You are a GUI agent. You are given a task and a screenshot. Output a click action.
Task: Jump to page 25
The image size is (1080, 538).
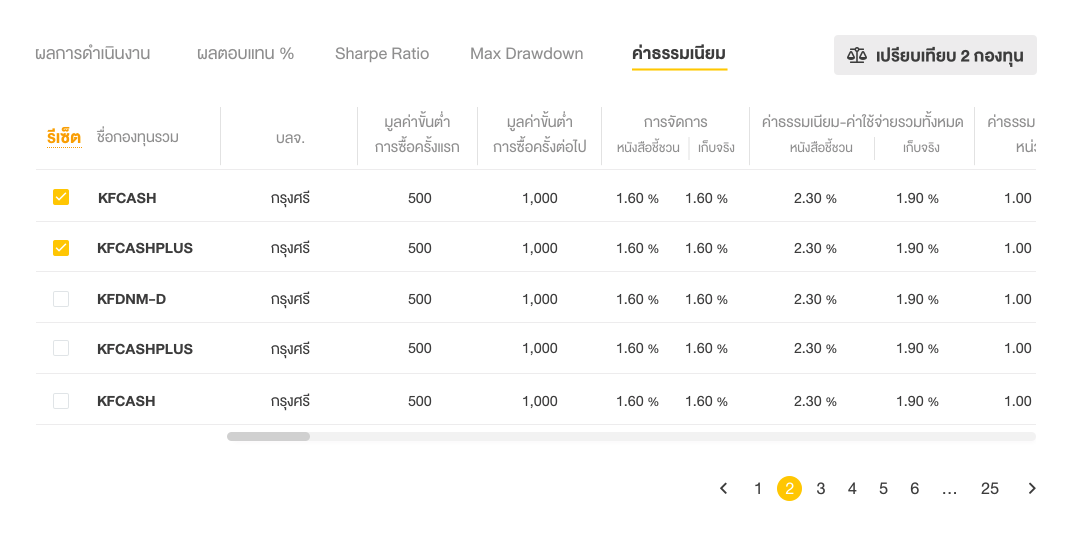(989, 488)
